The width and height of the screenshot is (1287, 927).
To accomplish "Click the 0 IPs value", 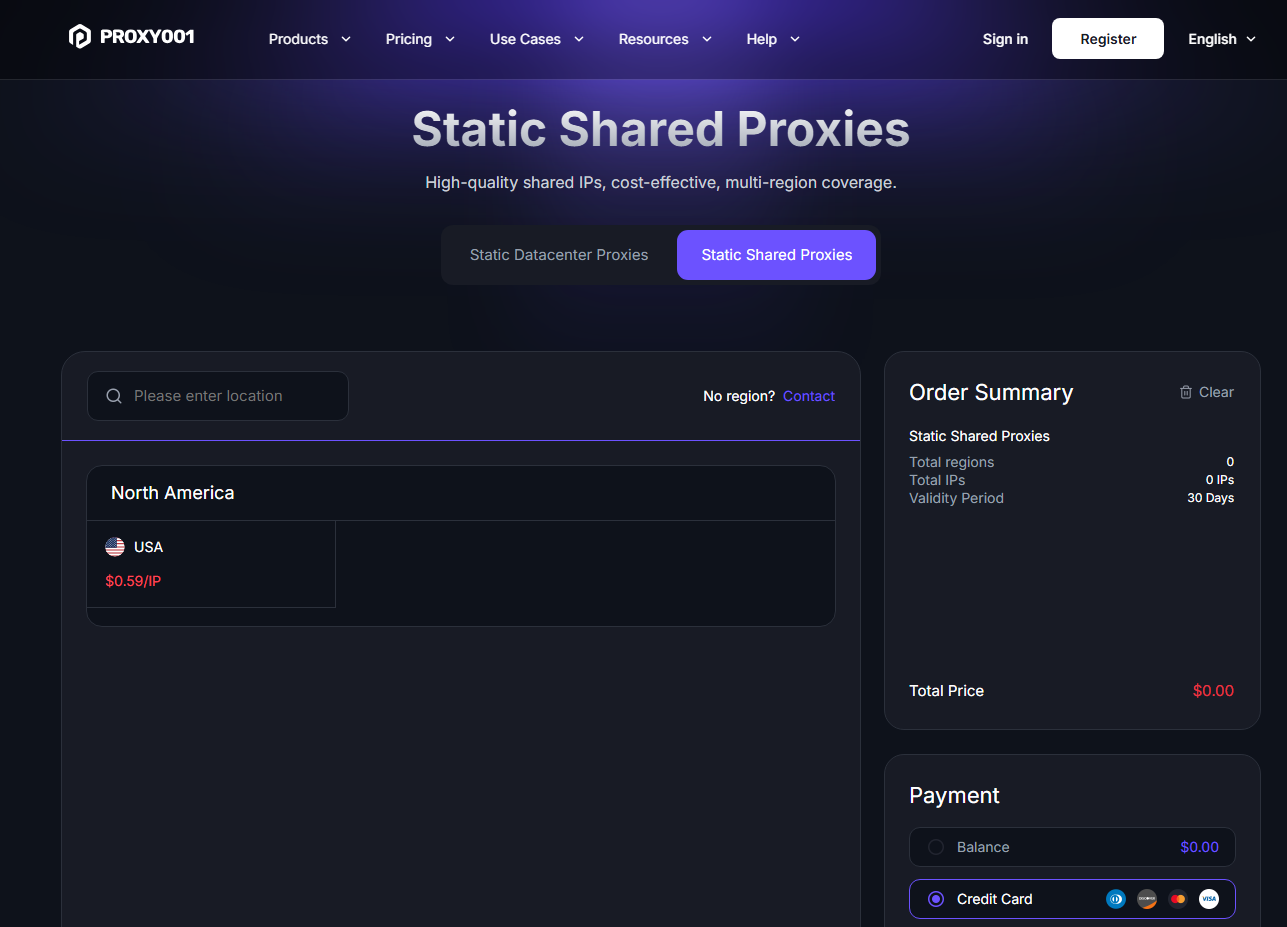I will click(x=1219, y=480).
